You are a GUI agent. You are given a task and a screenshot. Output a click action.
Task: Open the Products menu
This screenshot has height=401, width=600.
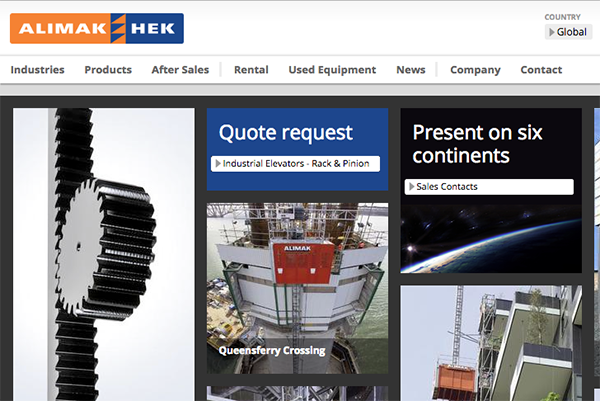(x=108, y=70)
